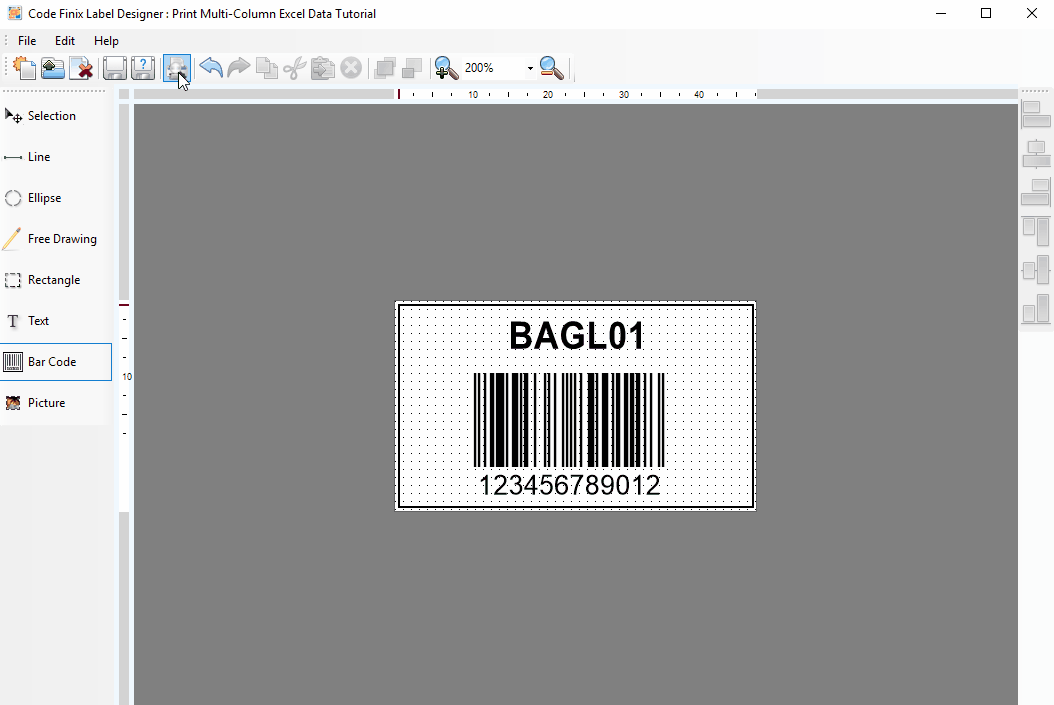Click the Paste clipboard icon
This screenshot has width=1054, height=705.
pyautogui.click(x=323, y=68)
